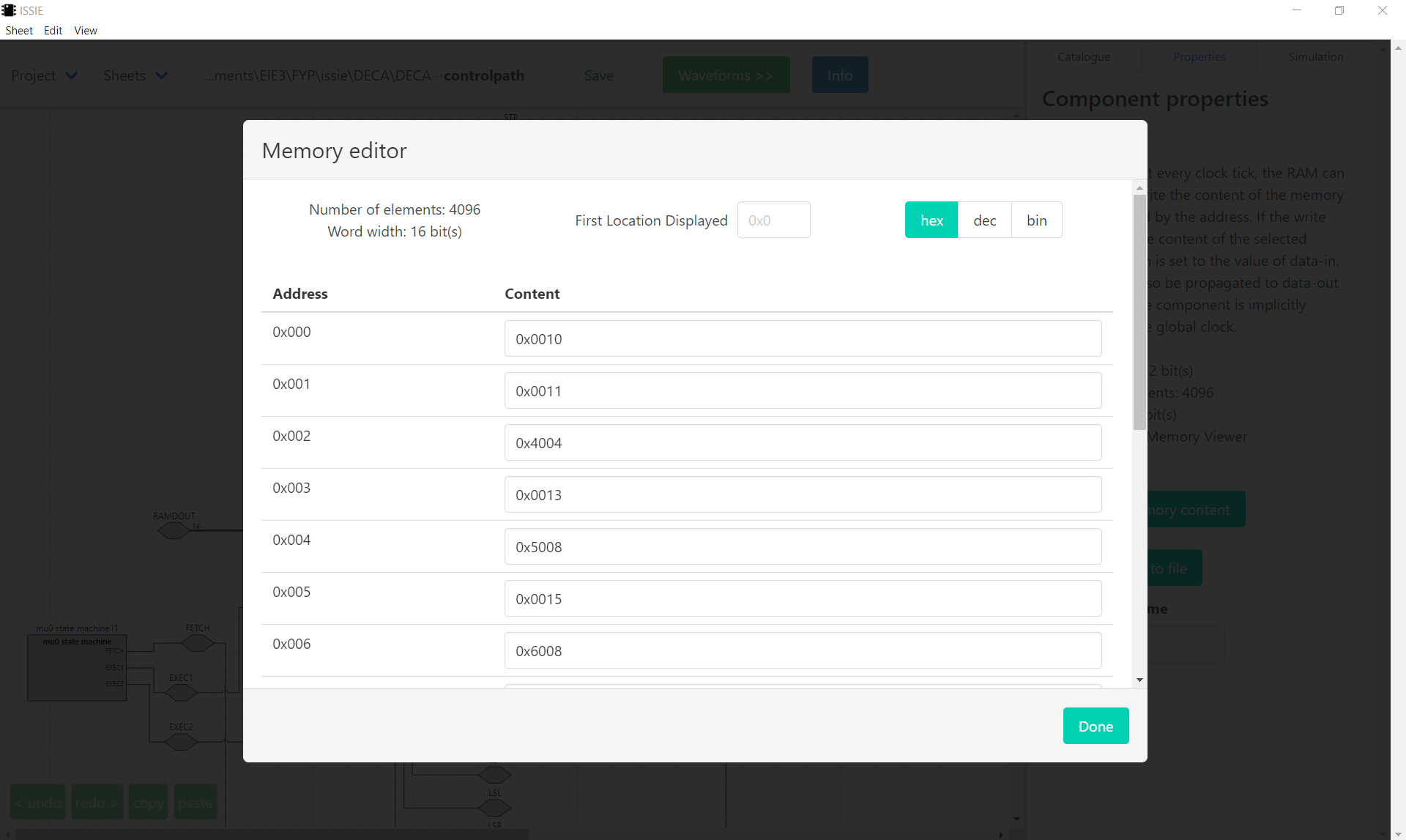Viewport: 1406px width, 840px height.
Task: Click the redo button
Action: [x=97, y=803]
